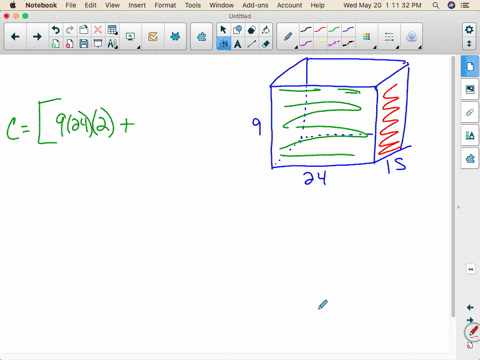Open the Window menu
480x360 pixels.
(222, 5)
